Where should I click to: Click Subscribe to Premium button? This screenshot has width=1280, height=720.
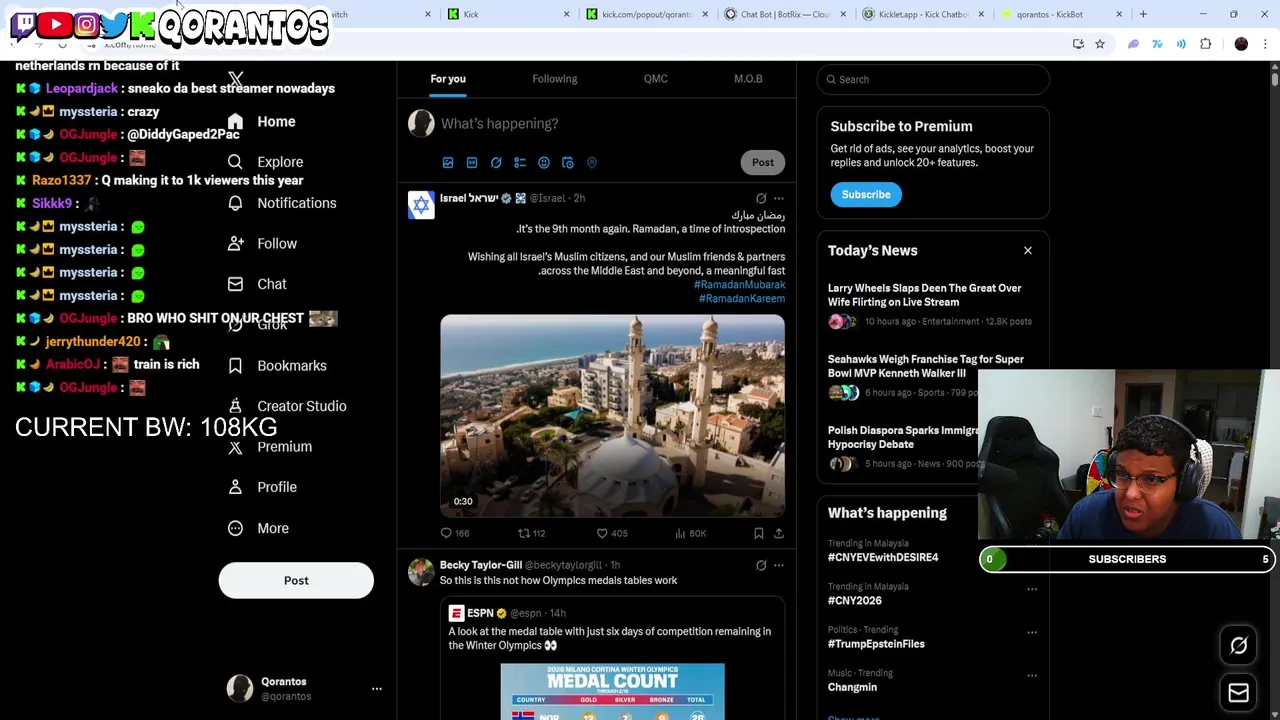(x=866, y=195)
